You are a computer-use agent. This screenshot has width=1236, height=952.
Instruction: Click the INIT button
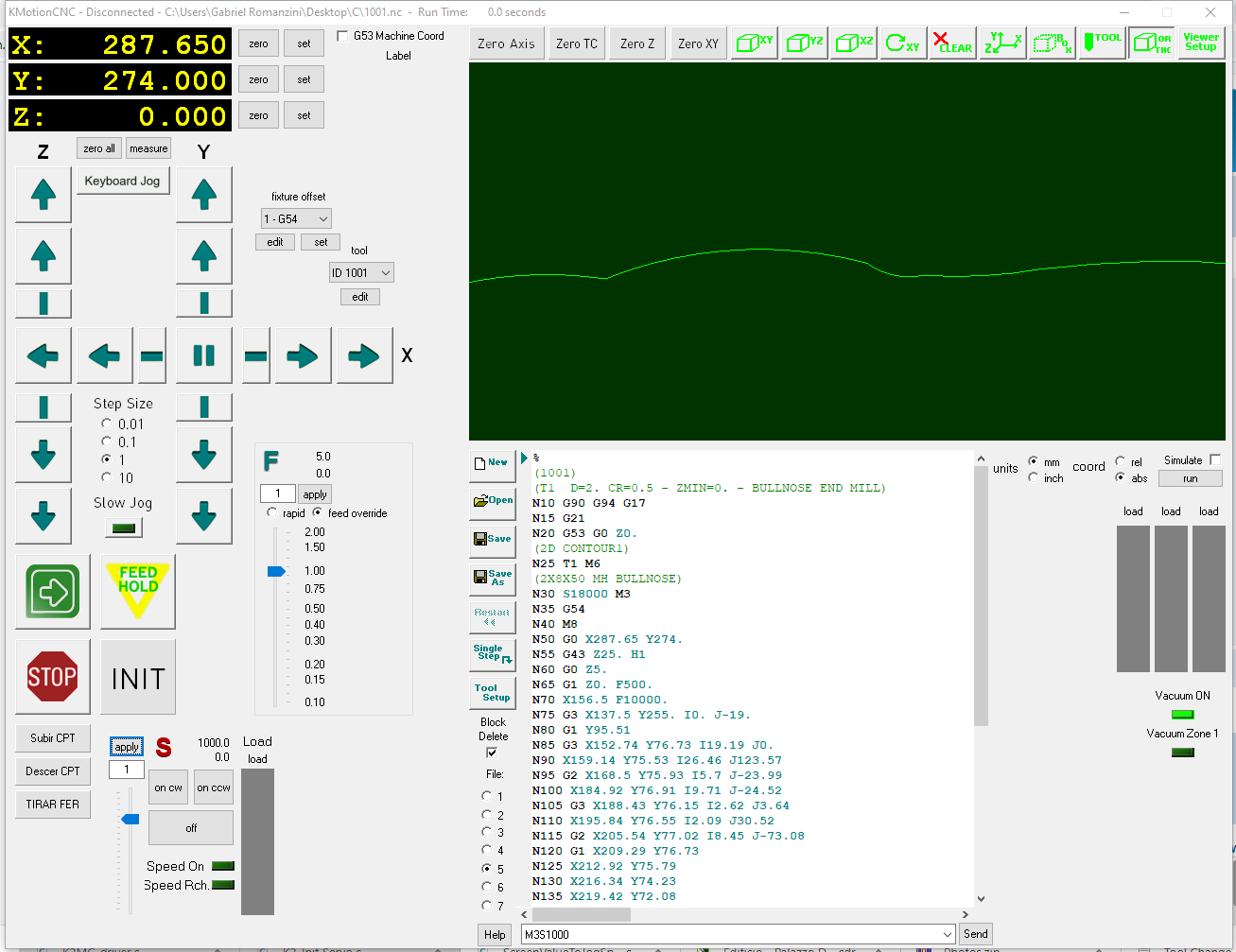point(138,678)
